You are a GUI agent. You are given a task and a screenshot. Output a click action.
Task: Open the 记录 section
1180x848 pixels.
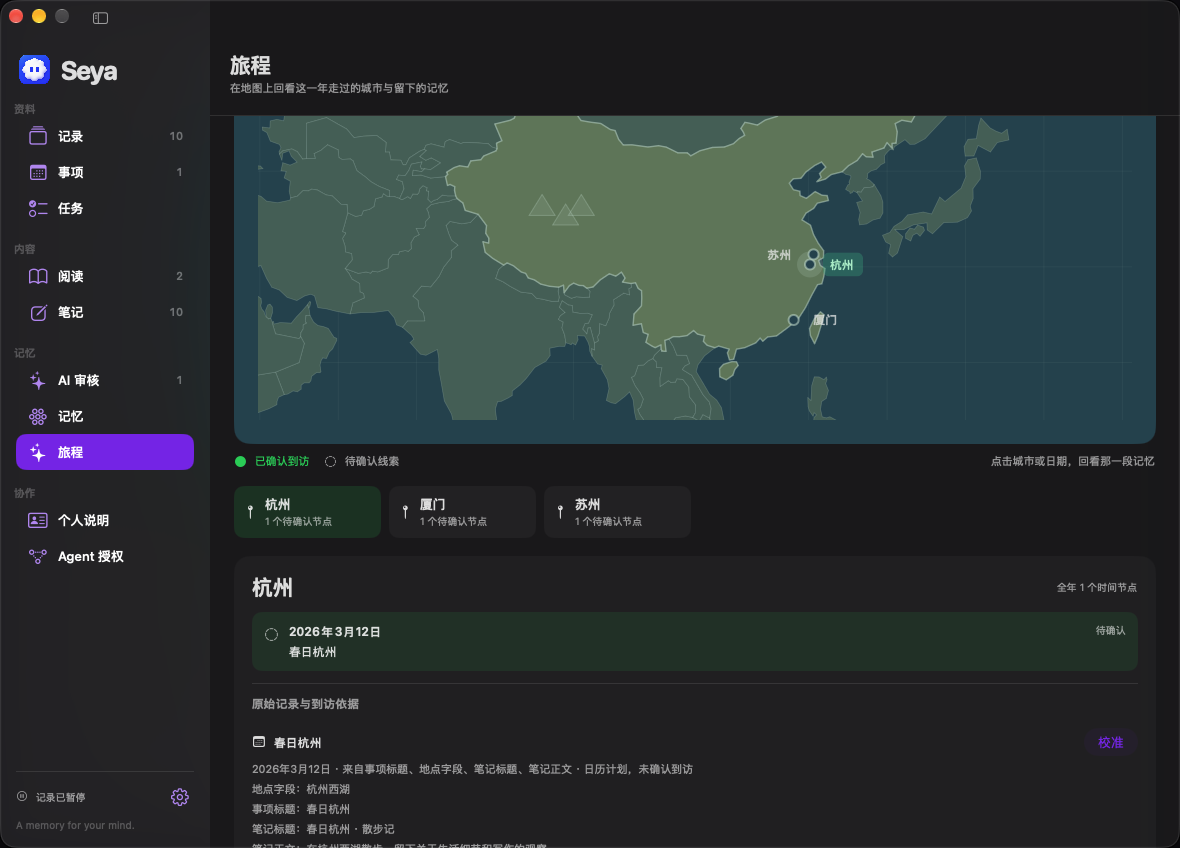105,136
